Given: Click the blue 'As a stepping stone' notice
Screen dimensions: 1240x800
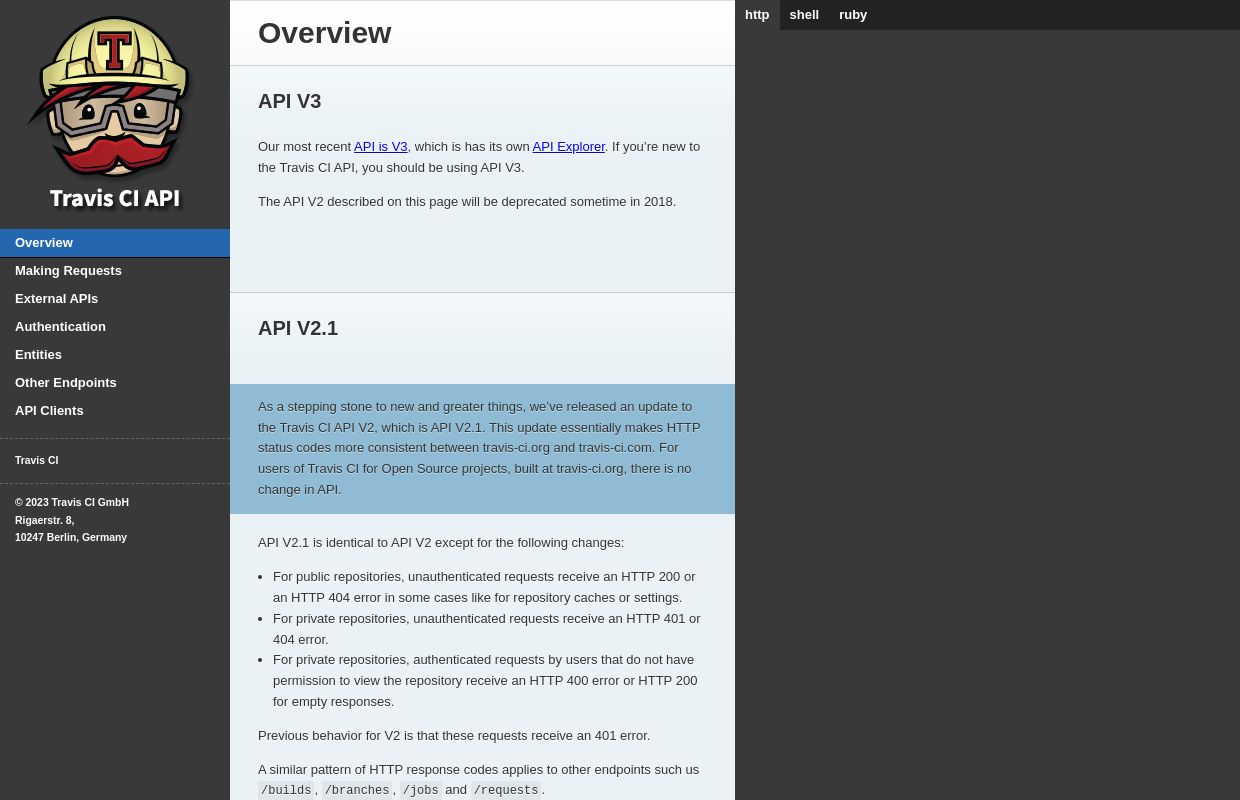Looking at the screenshot, I should (482, 449).
